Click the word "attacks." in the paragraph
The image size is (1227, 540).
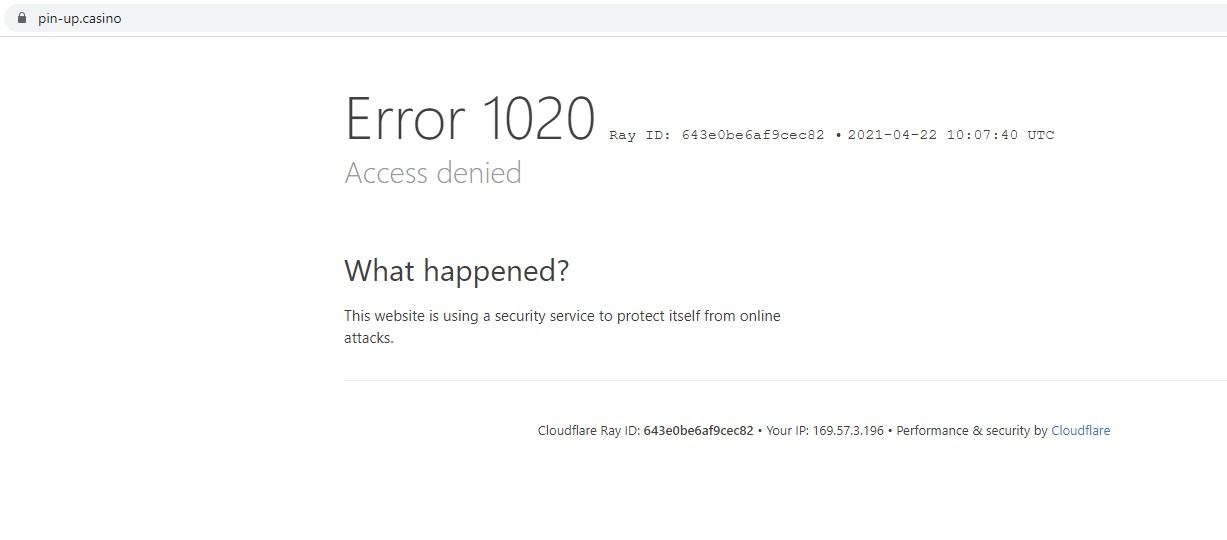point(369,338)
